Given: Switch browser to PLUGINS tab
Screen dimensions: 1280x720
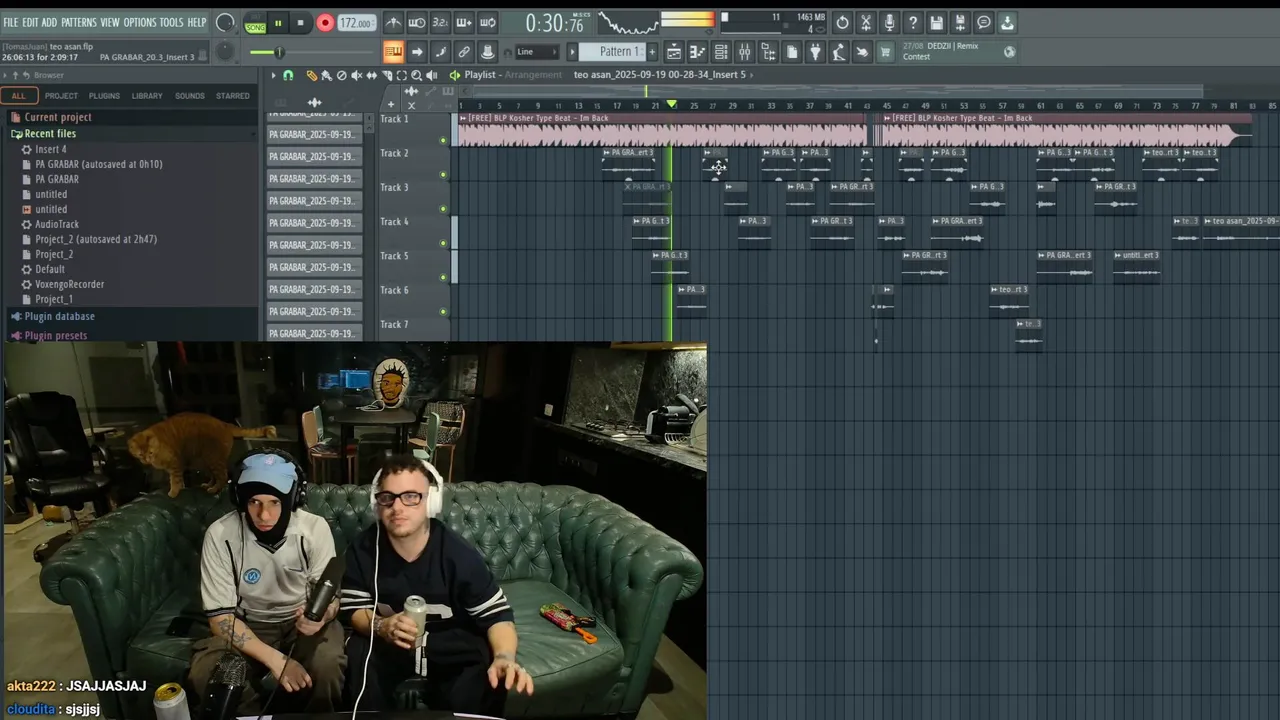Looking at the screenshot, I should [104, 96].
